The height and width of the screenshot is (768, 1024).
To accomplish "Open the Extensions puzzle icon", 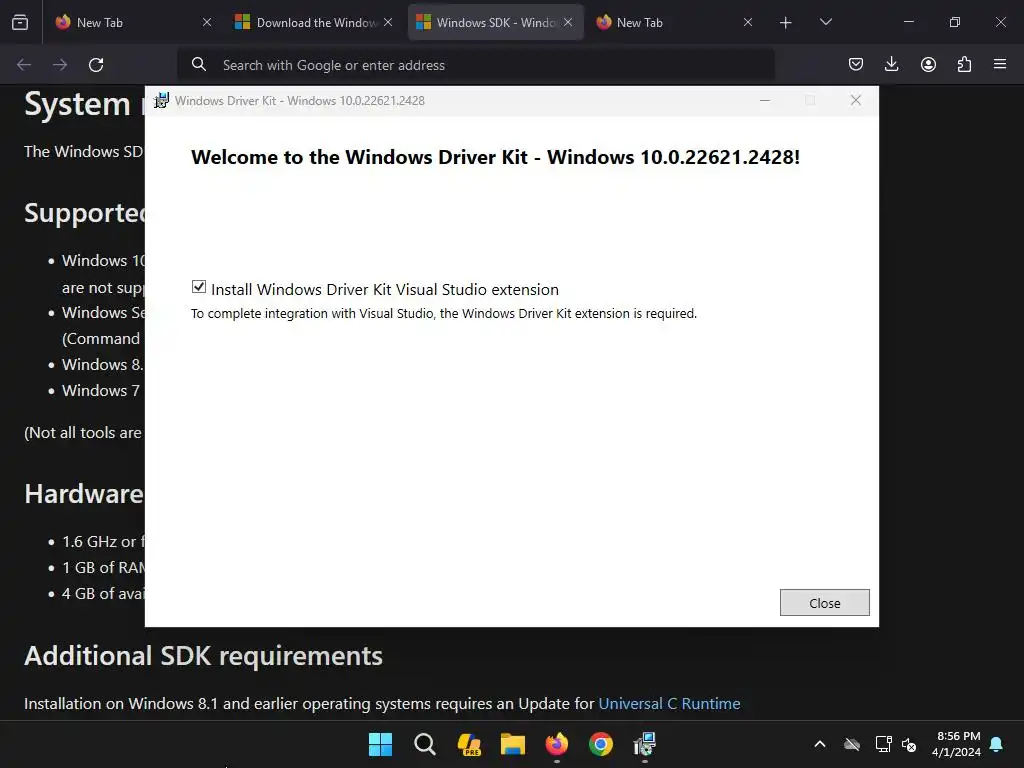I will point(964,64).
